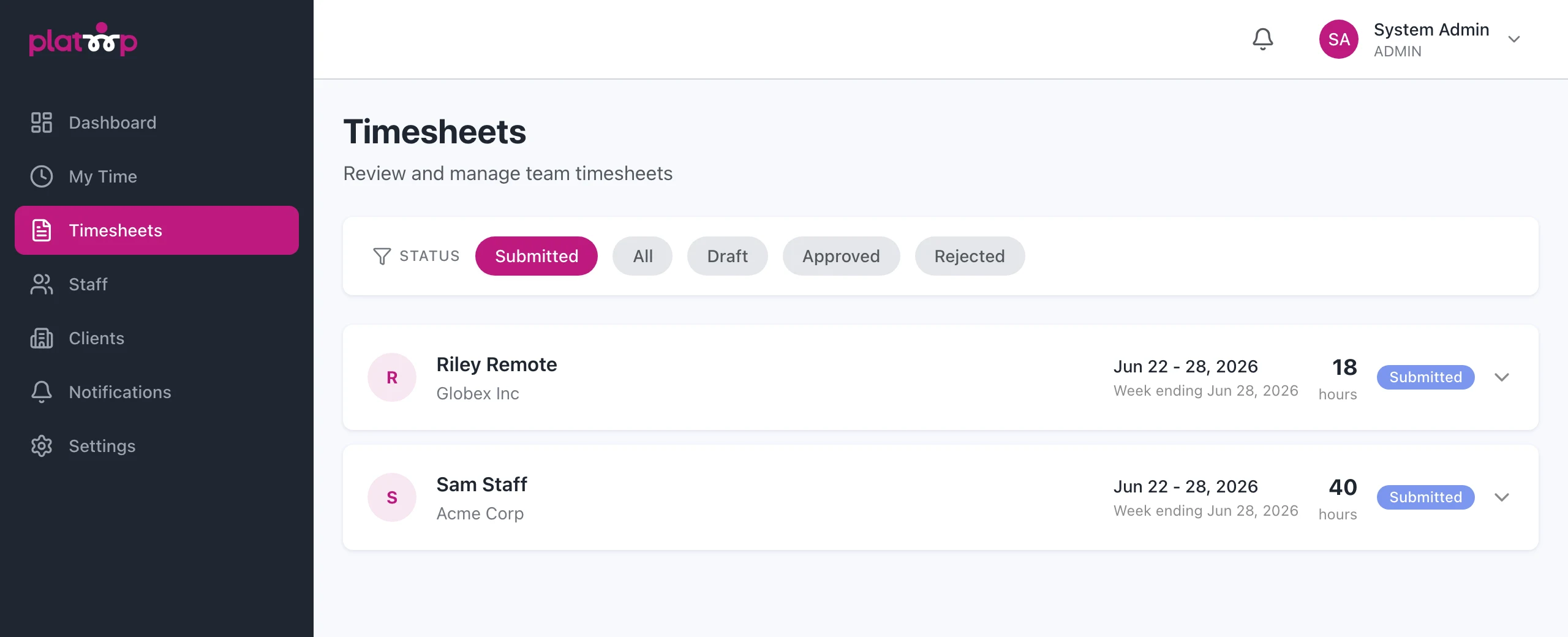Screen dimensions: 1568x637
Task: Click the platoop logo
Action: coord(83,39)
